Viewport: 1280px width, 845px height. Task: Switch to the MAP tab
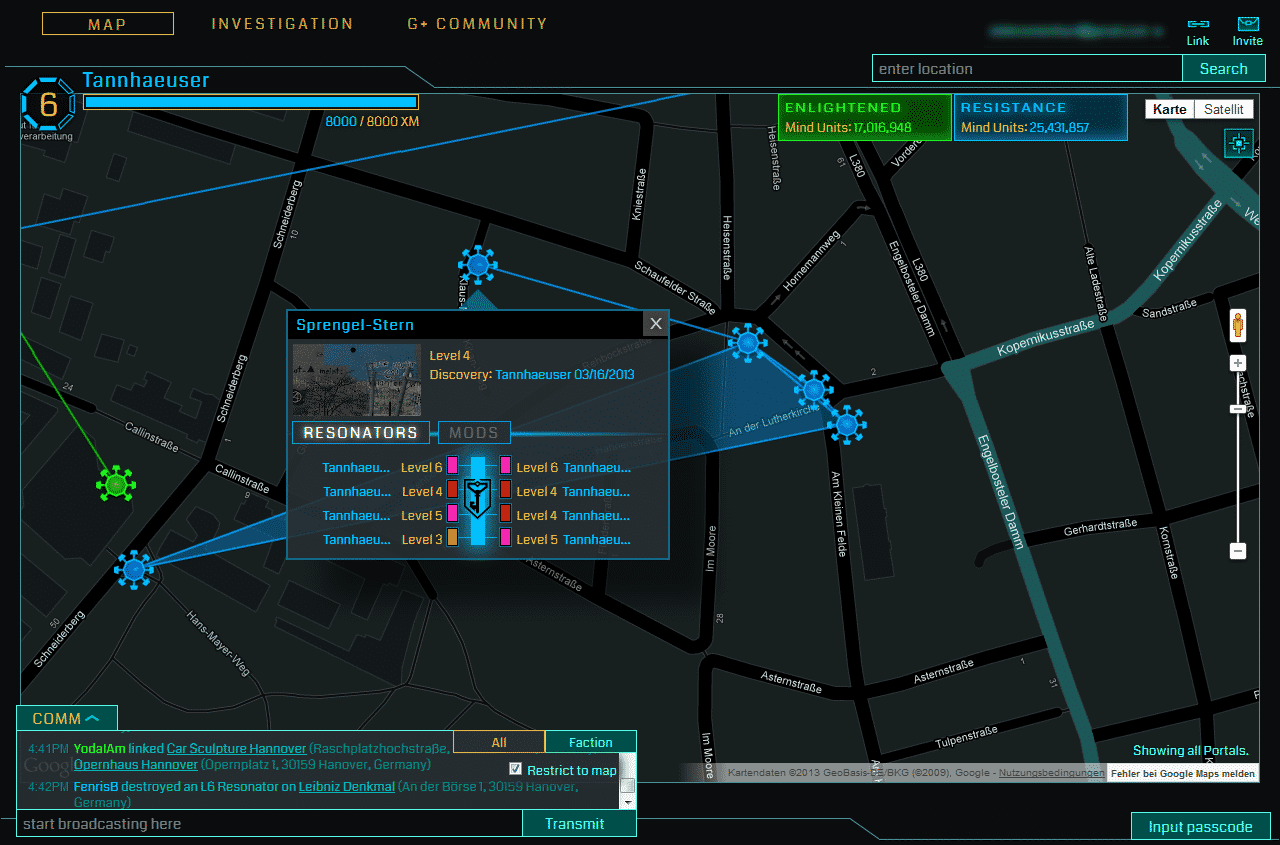pyautogui.click(x=107, y=24)
